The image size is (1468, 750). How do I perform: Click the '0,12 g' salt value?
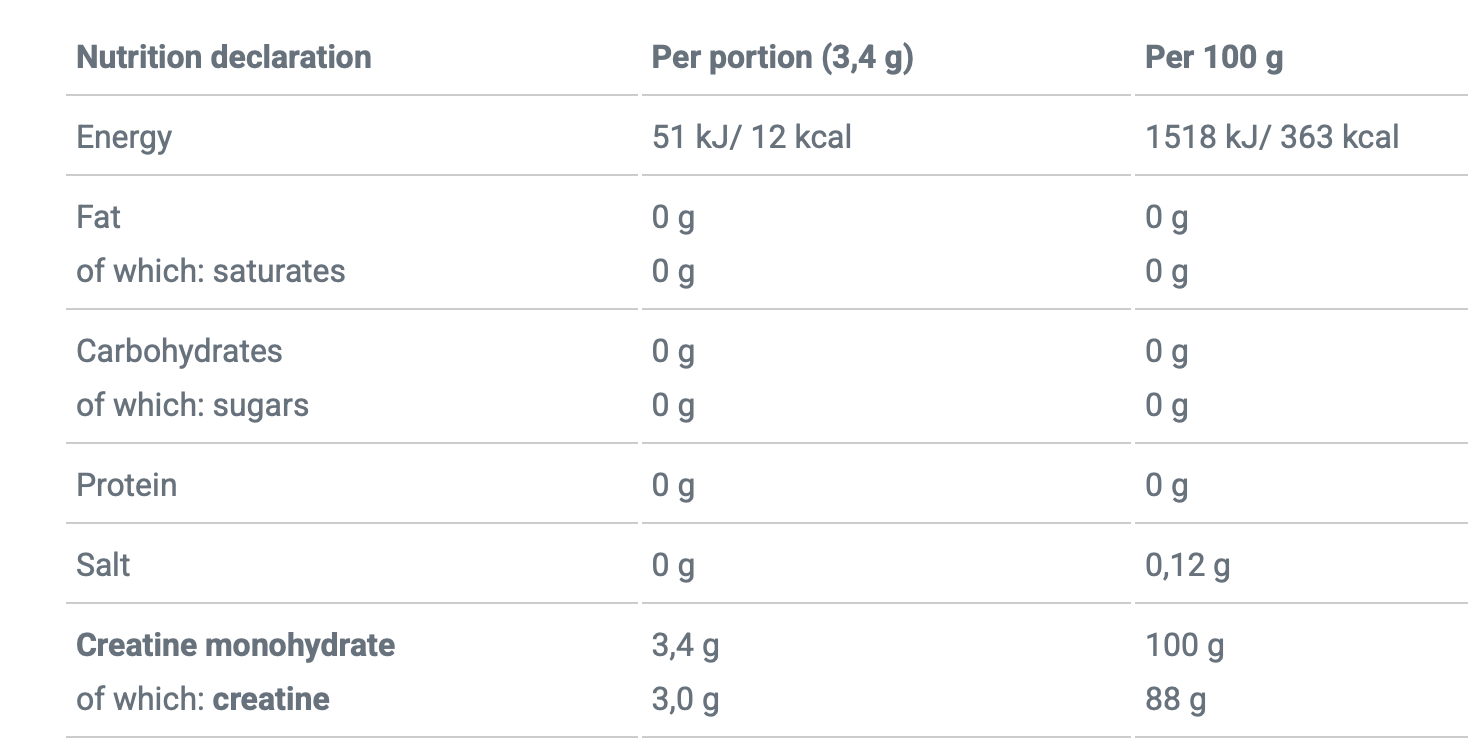click(x=1187, y=565)
